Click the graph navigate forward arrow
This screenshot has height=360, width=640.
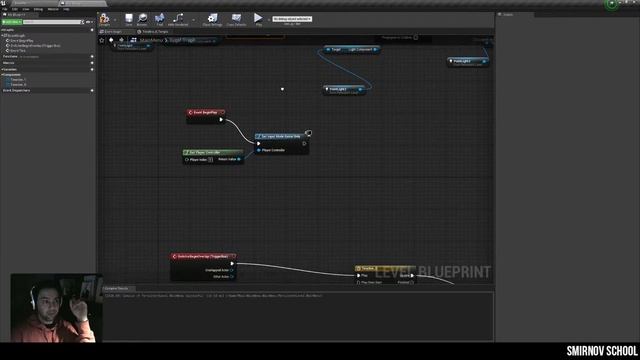pyautogui.click(x=121, y=40)
